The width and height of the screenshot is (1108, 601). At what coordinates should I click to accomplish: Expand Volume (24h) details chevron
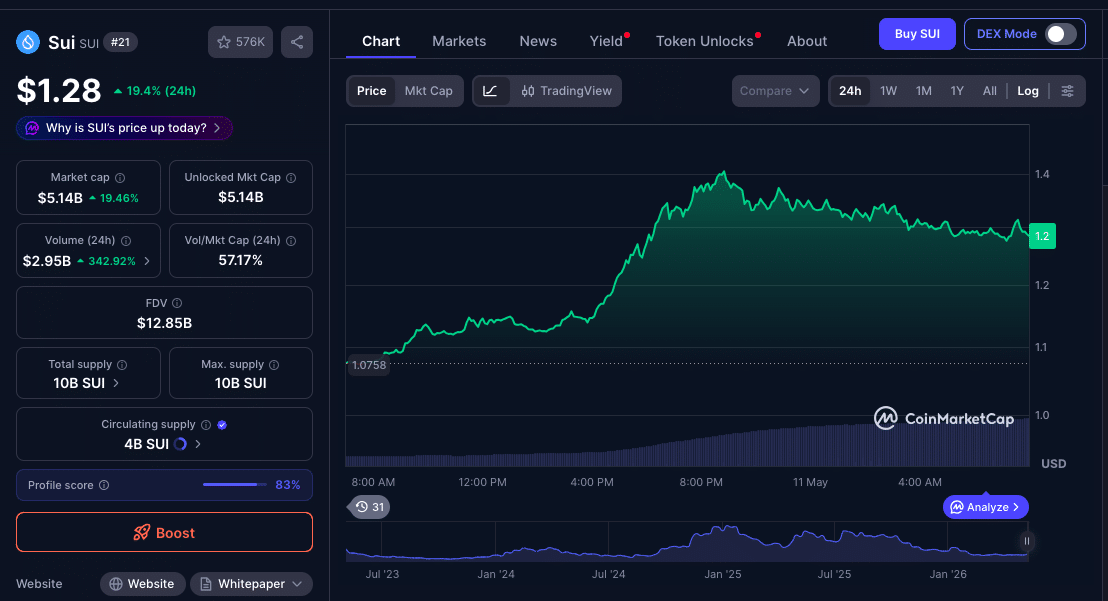pyautogui.click(x=147, y=261)
